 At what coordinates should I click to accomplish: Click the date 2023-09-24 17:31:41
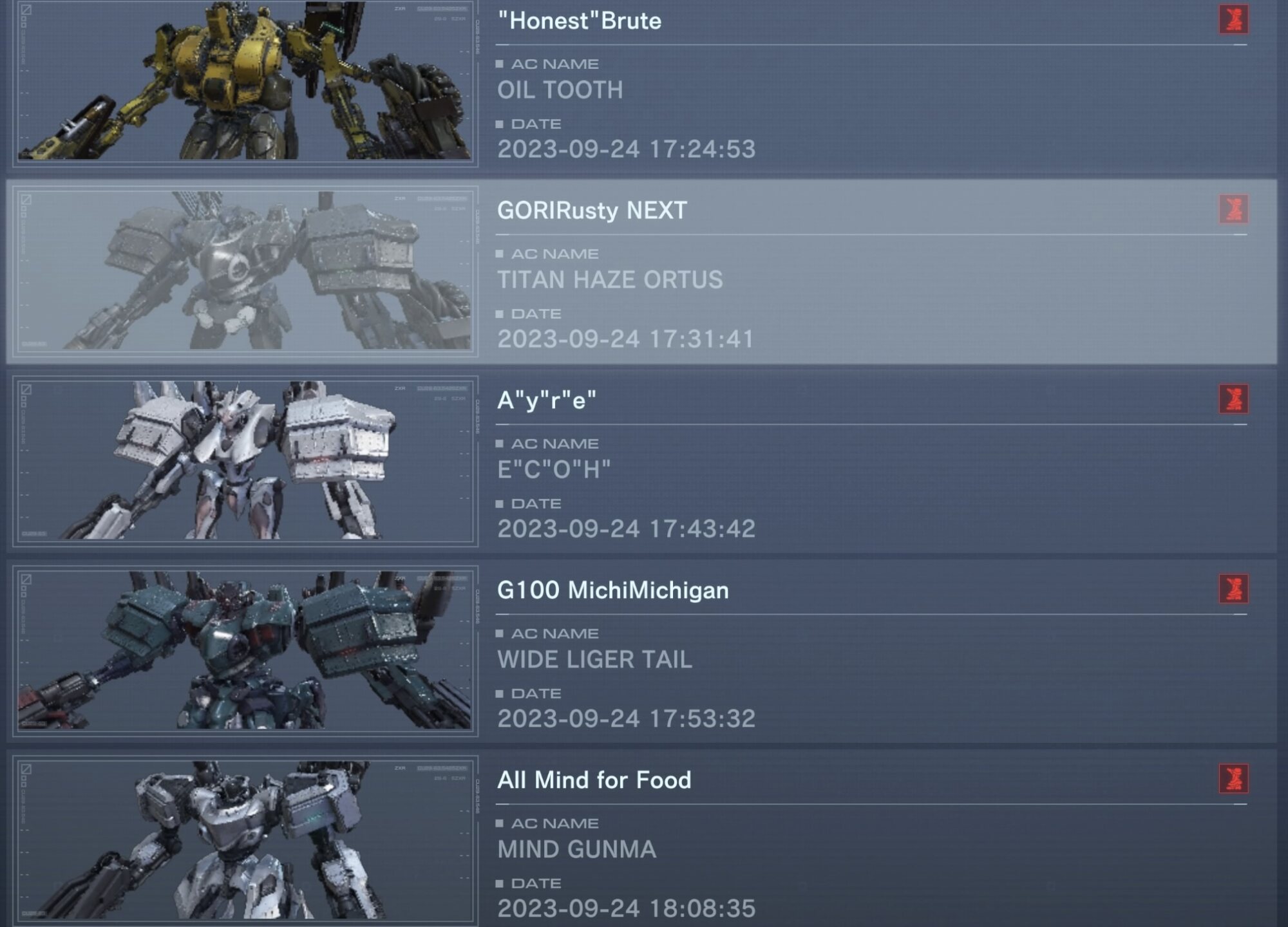[626, 339]
